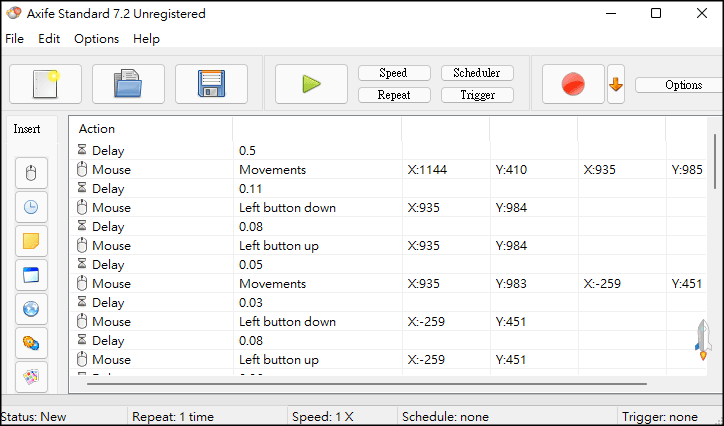Create a new macro file

[x=45, y=84]
